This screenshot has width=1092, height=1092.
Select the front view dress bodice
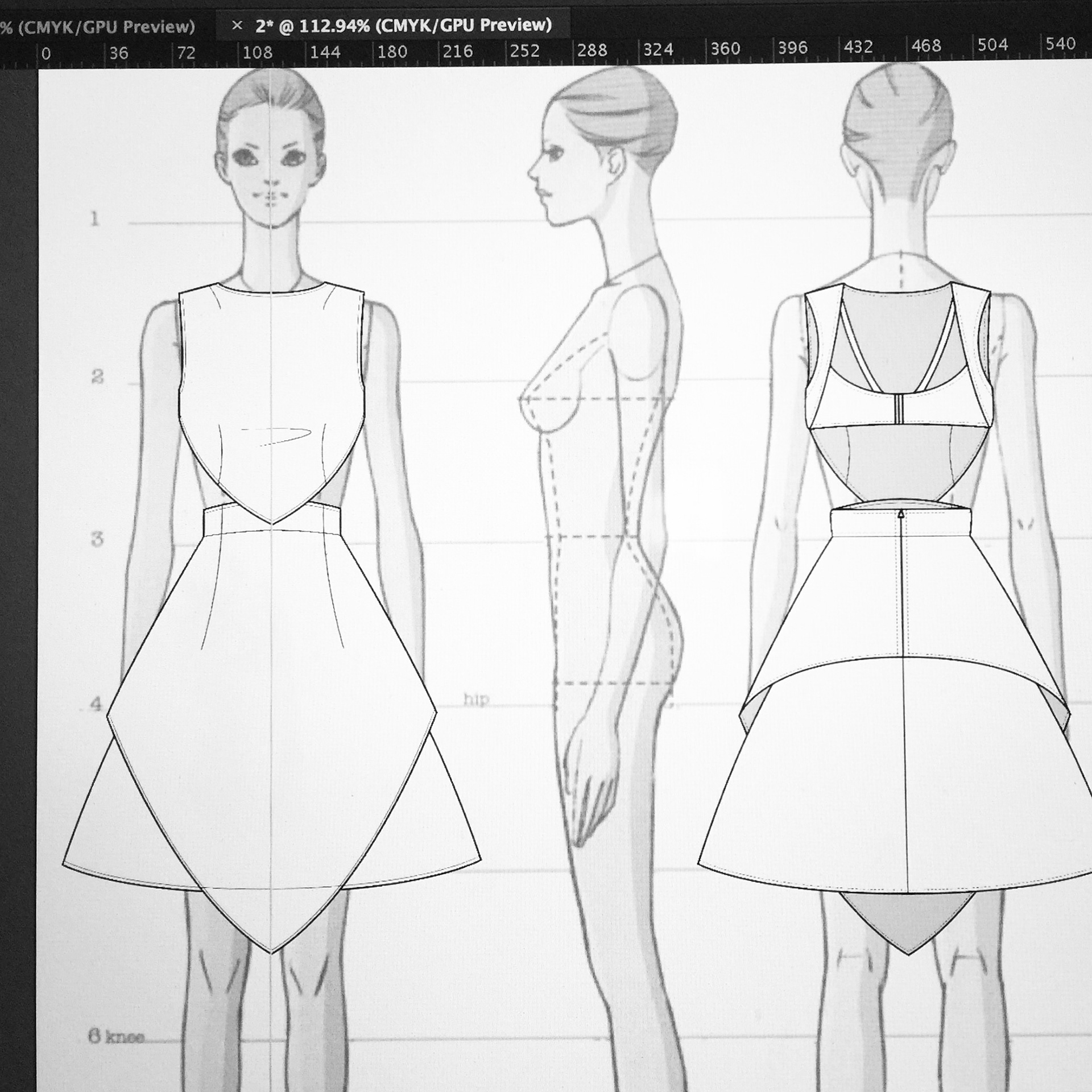(x=271, y=402)
